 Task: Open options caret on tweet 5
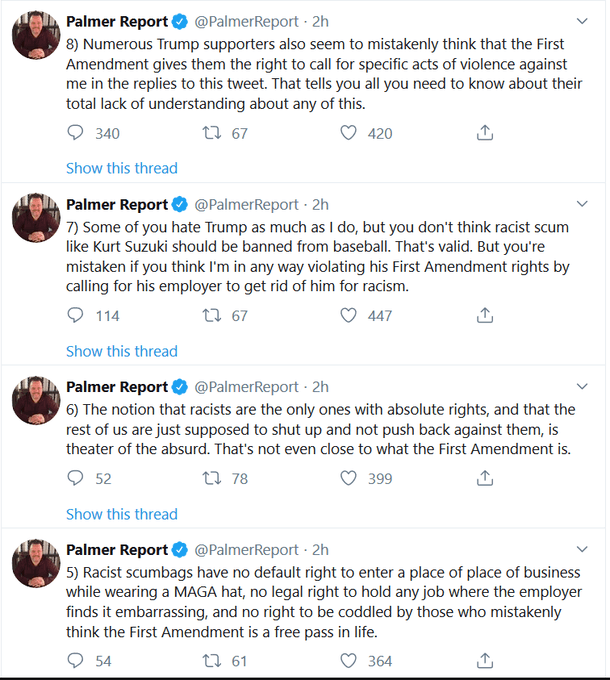pos(583,550)
